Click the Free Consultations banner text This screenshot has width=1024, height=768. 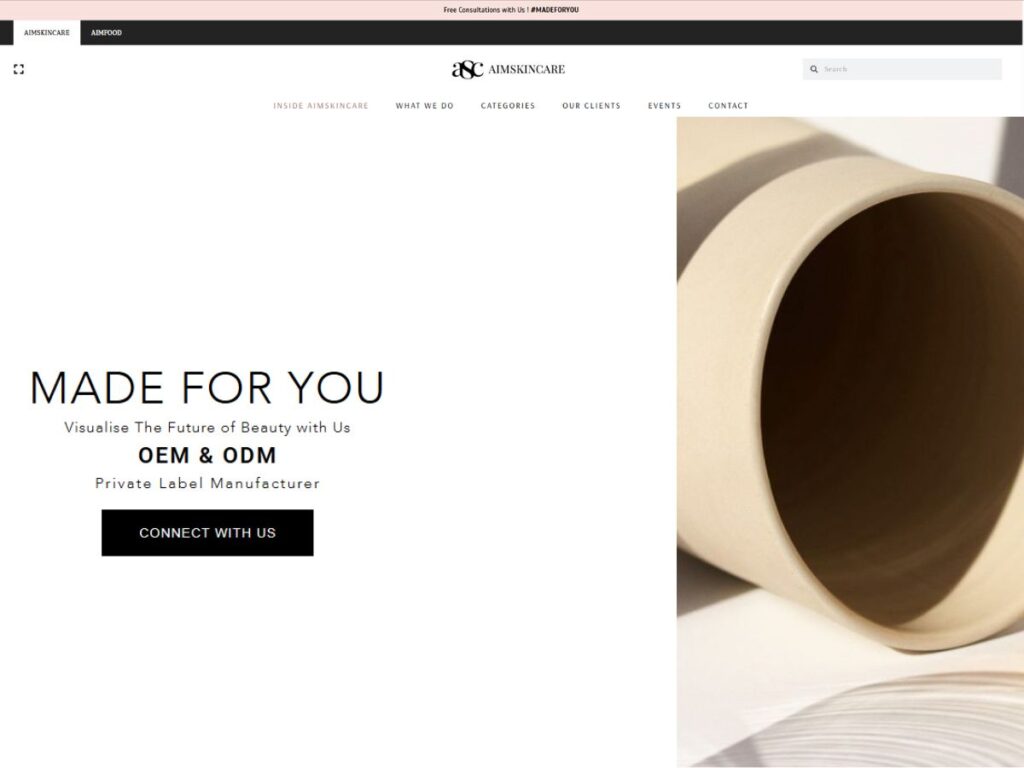pos(486,10)
